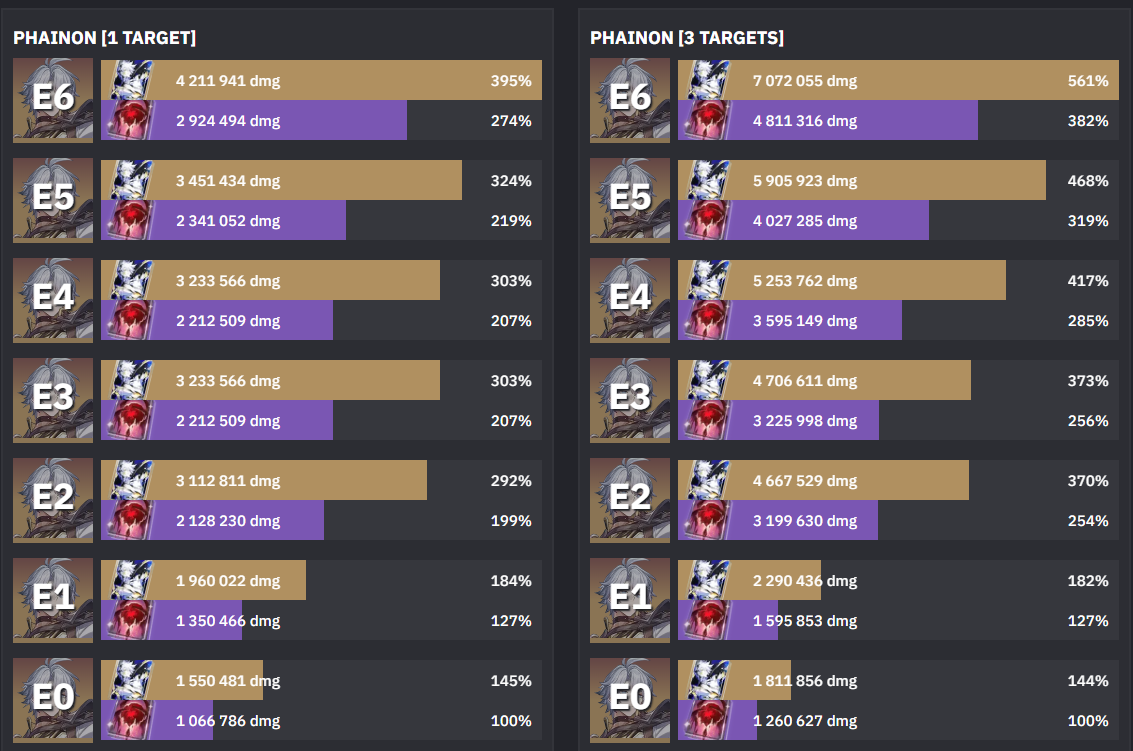Click red light cone icon beside 4 811 316 dmg
1133x751 pixels.
click(x=705, y=120)
